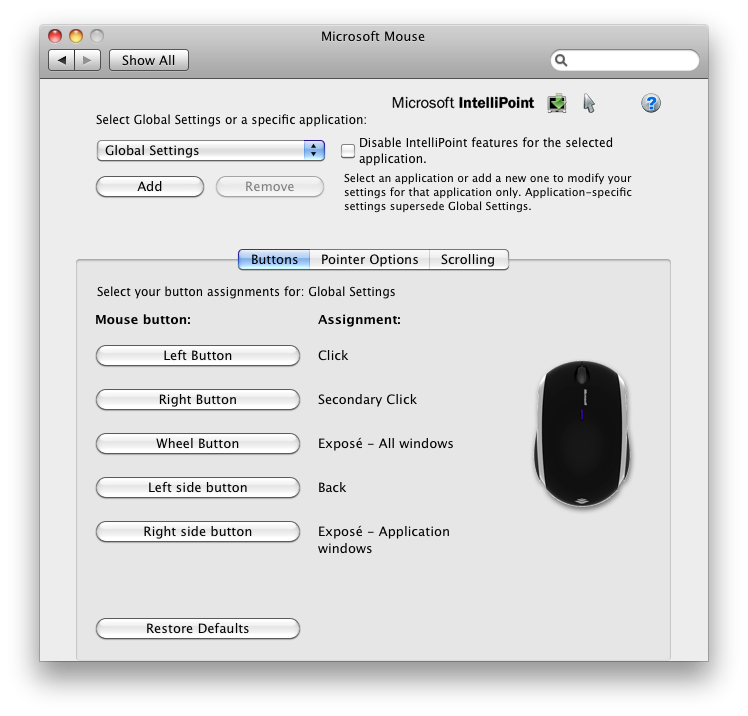
Task: Click the Remove application button
Action: (x=270, y=187)
